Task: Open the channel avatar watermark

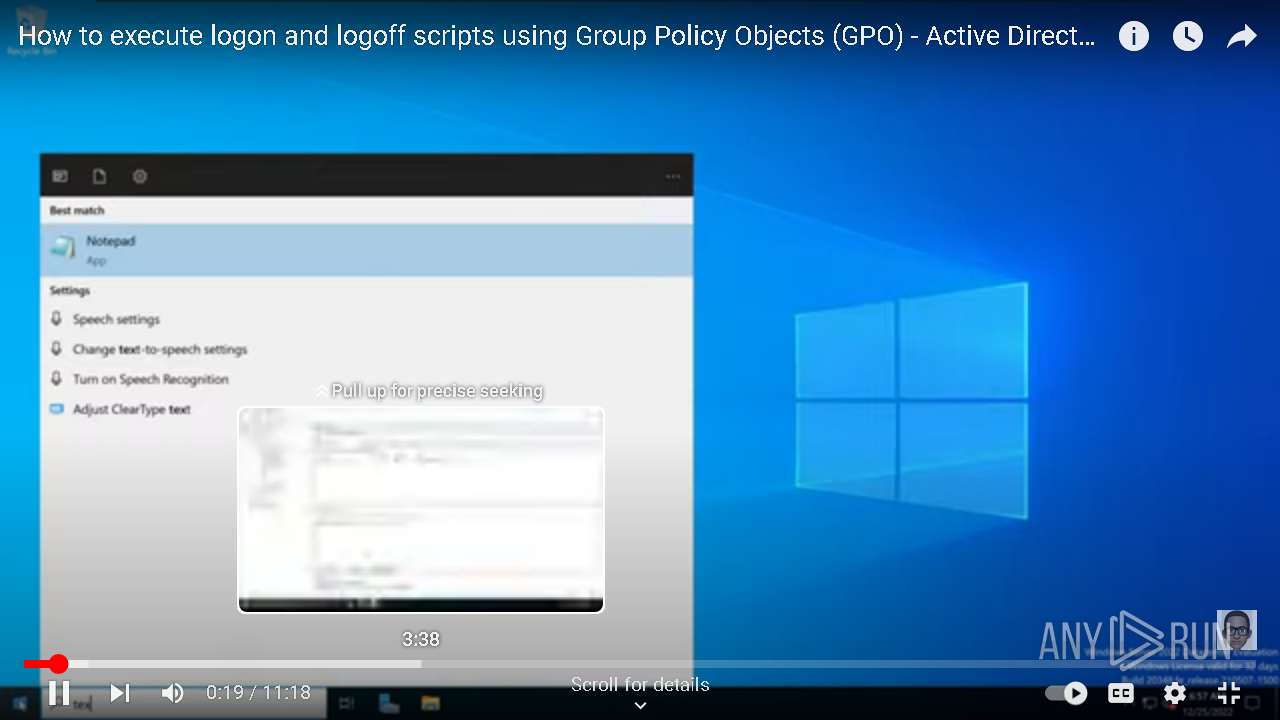Action: click(1237, 630)
